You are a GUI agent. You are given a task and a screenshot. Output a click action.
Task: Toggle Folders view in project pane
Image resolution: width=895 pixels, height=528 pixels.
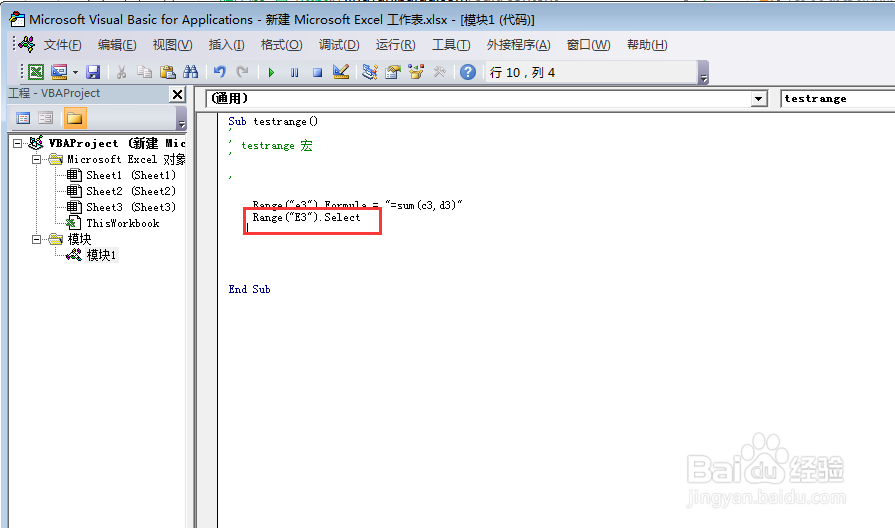click(74, 118)
